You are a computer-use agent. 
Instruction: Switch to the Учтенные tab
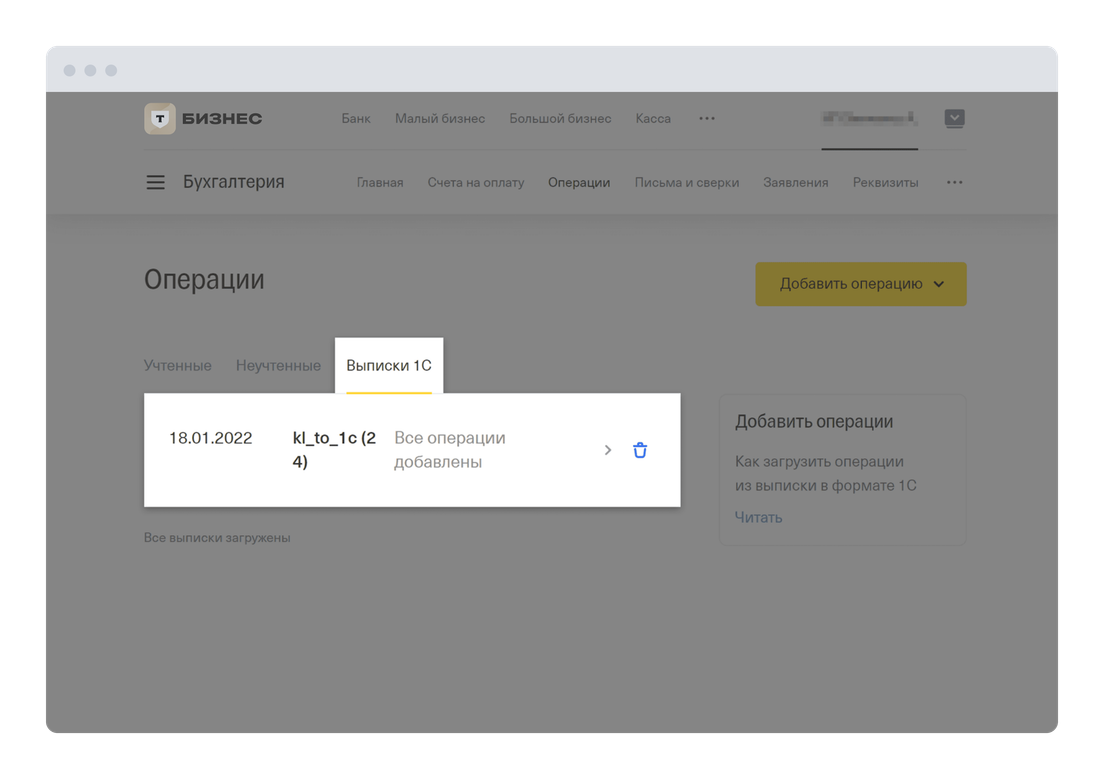177,366
